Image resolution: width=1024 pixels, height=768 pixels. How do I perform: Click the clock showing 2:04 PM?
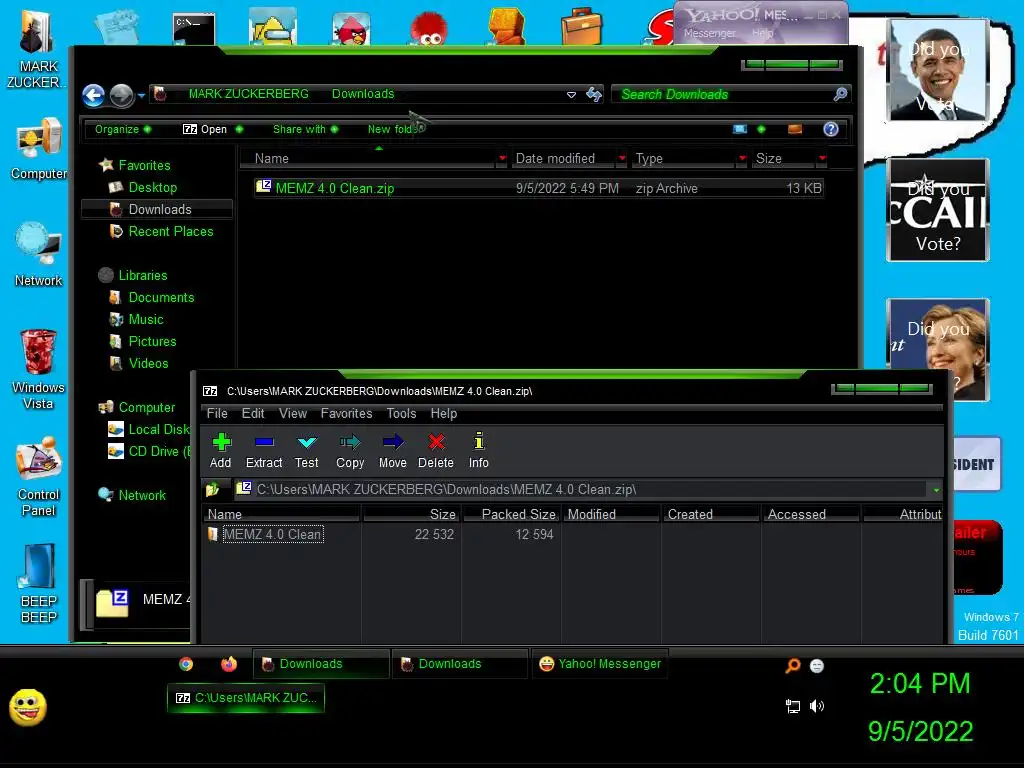click(x=920, y=684)
